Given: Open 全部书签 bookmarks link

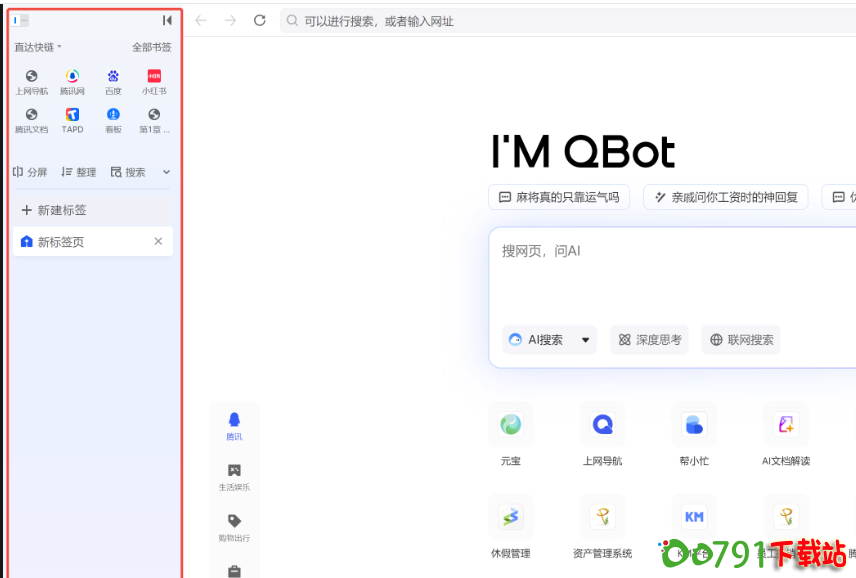Looking at the screenshot, I should (x=151, y=47).
